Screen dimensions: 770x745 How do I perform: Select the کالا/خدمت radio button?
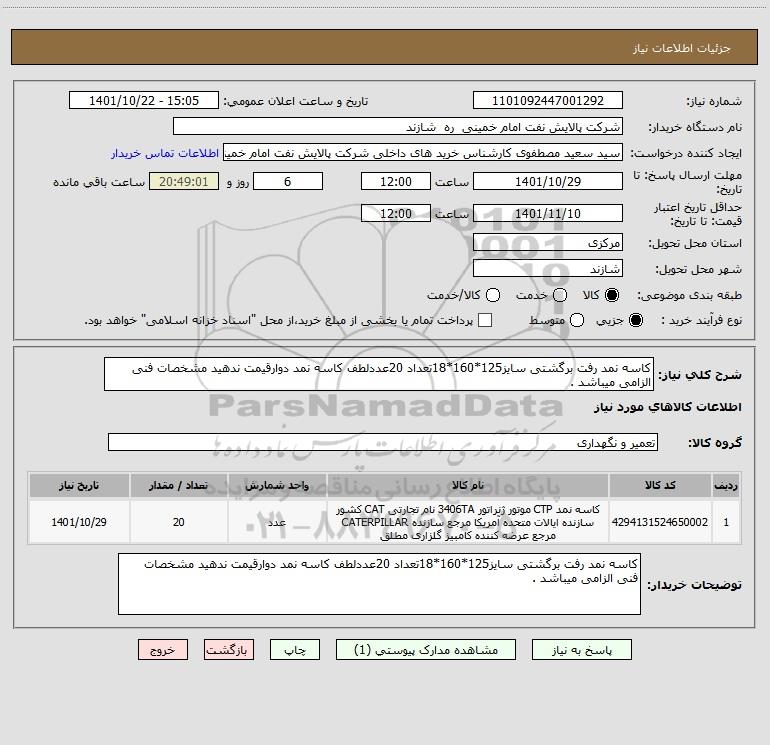click(x=493, y=295)
